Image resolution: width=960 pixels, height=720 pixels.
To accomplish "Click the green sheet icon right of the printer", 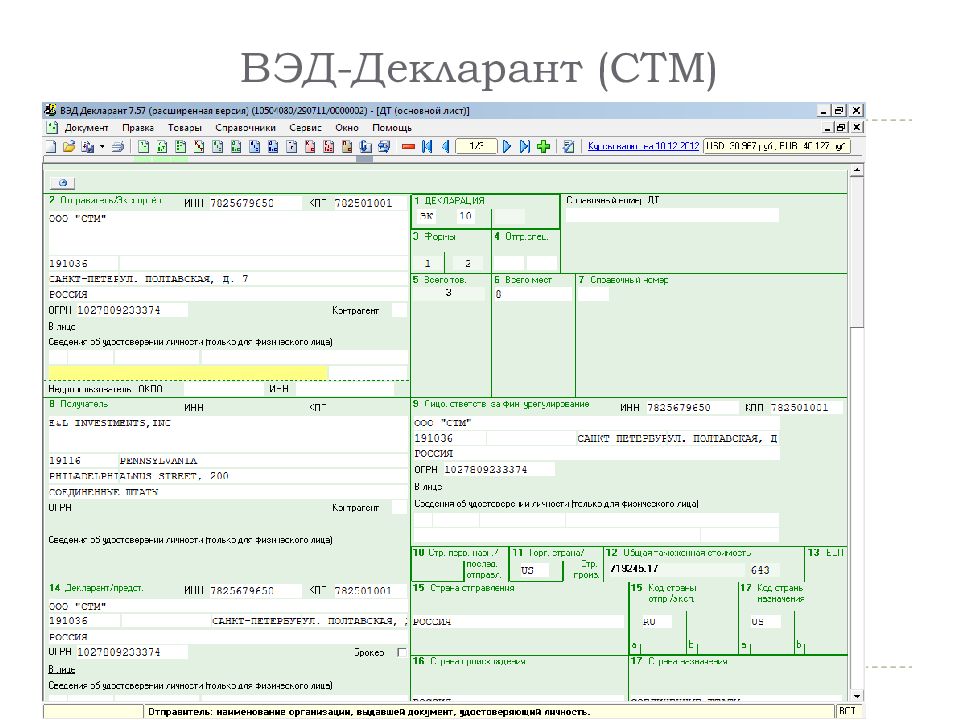I will click(x=144, y=146).
